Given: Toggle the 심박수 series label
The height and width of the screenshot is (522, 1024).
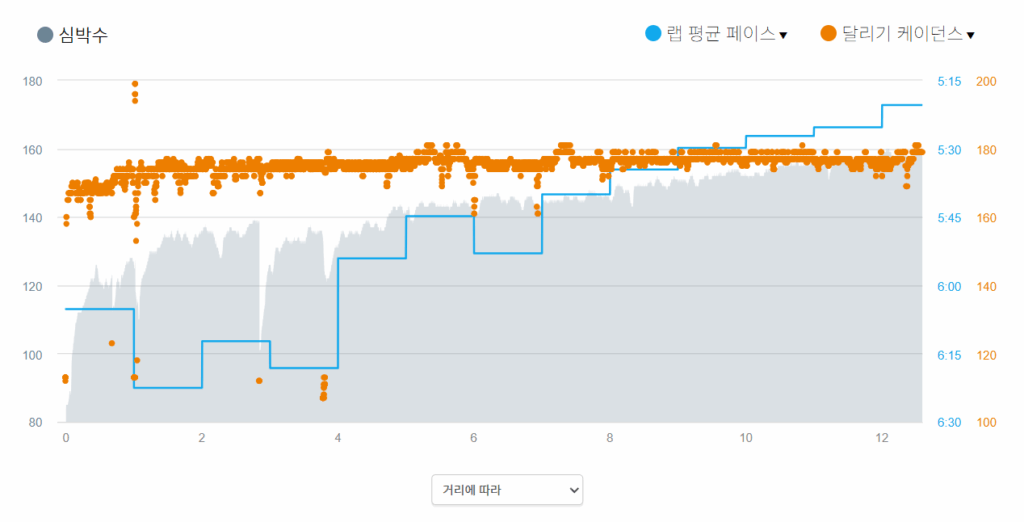Looking at the screenshot, I should pos(83,35).
